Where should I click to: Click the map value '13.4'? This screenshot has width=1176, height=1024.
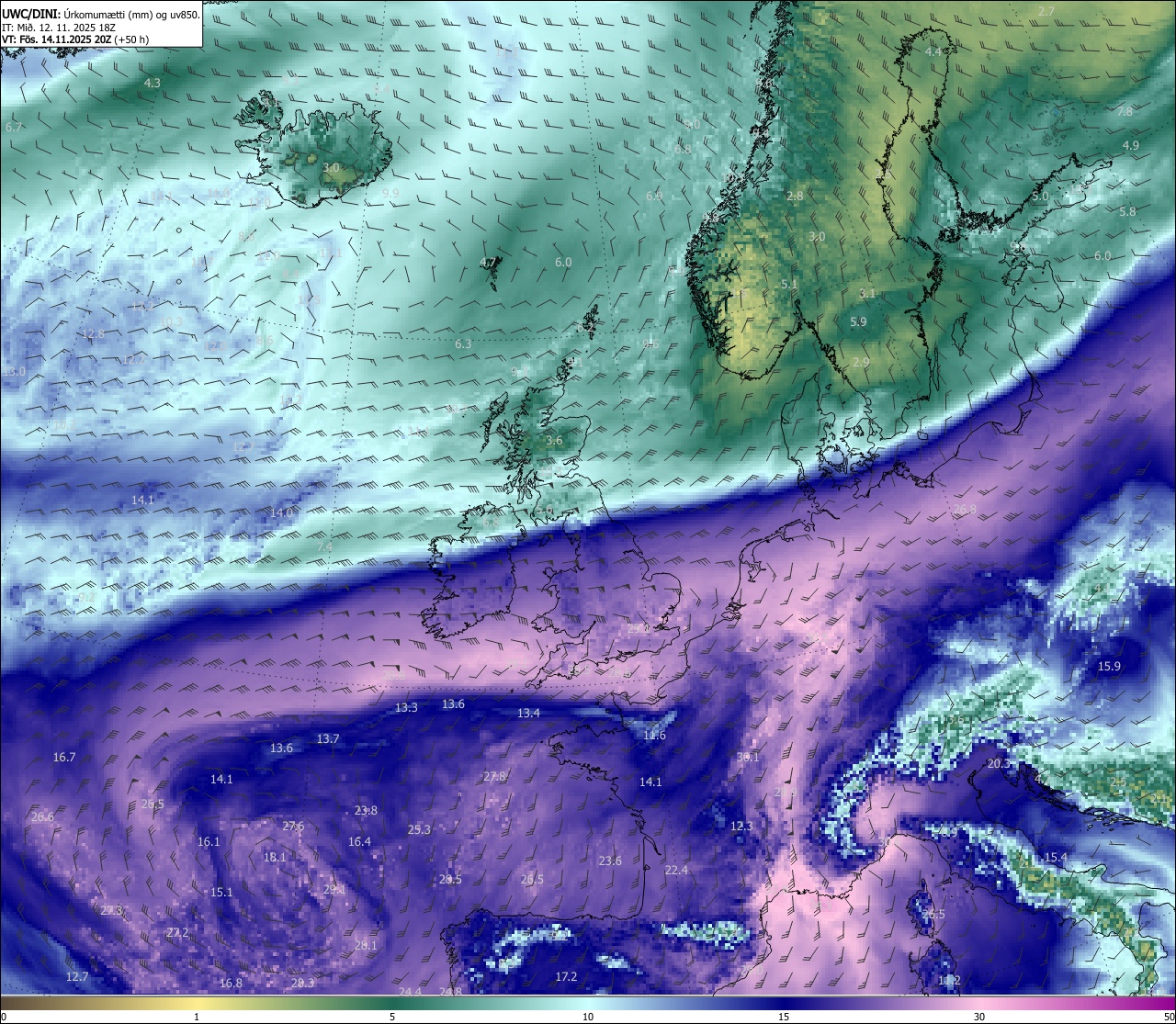coord(528,713)
